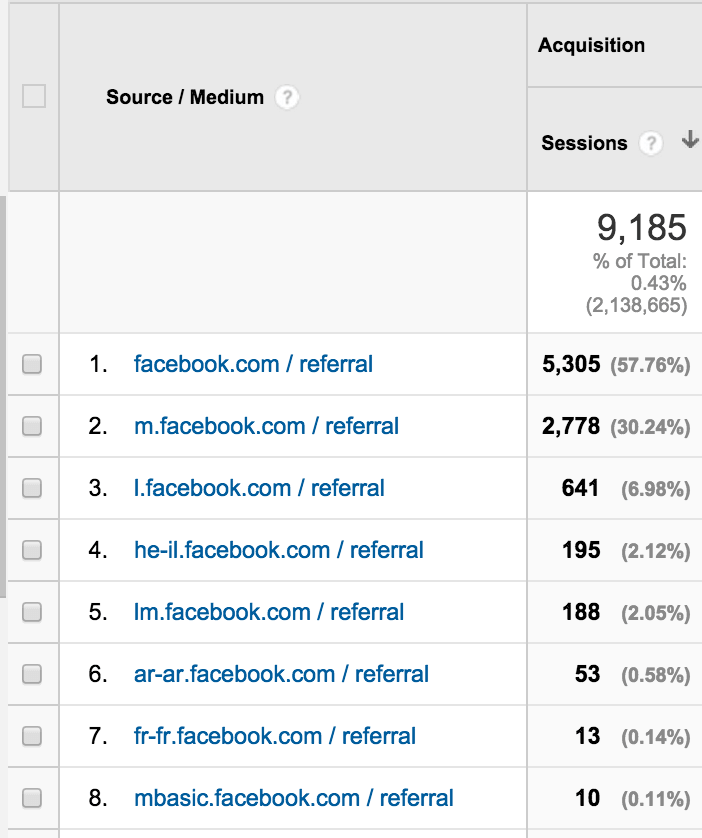This screenshot has width=702, height=838.
Task: Check the box for m.facebook.com row
Action: pyautogui.click(x=32, y=426)
